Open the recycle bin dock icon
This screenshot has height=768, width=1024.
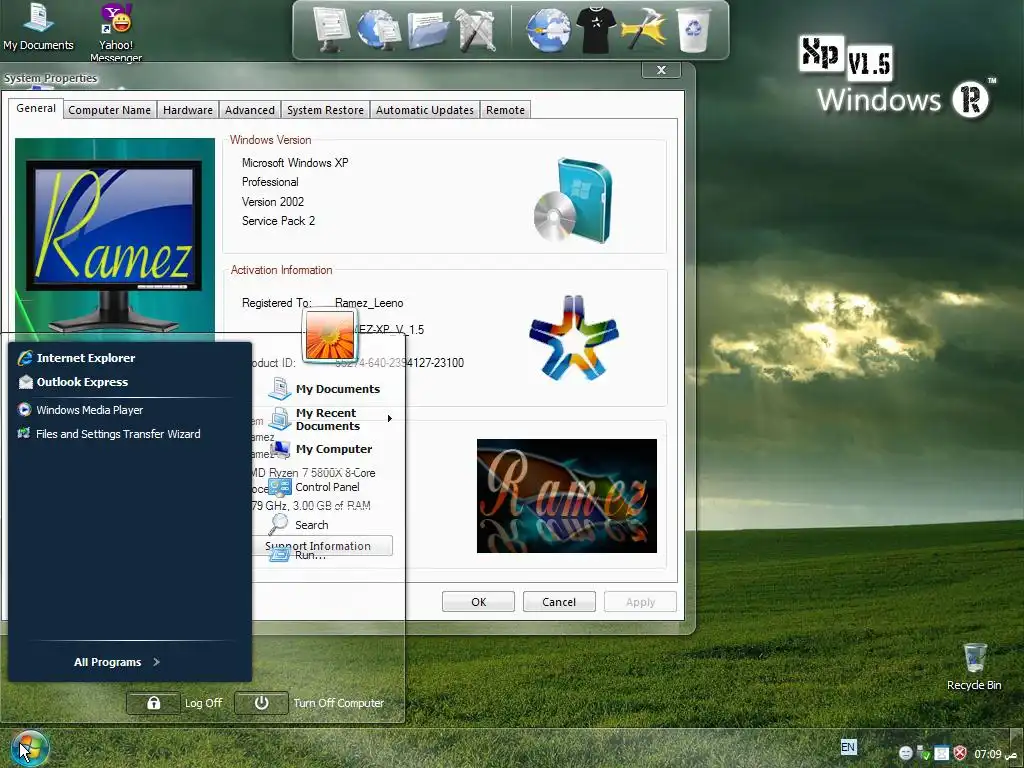tap(693, 29)
